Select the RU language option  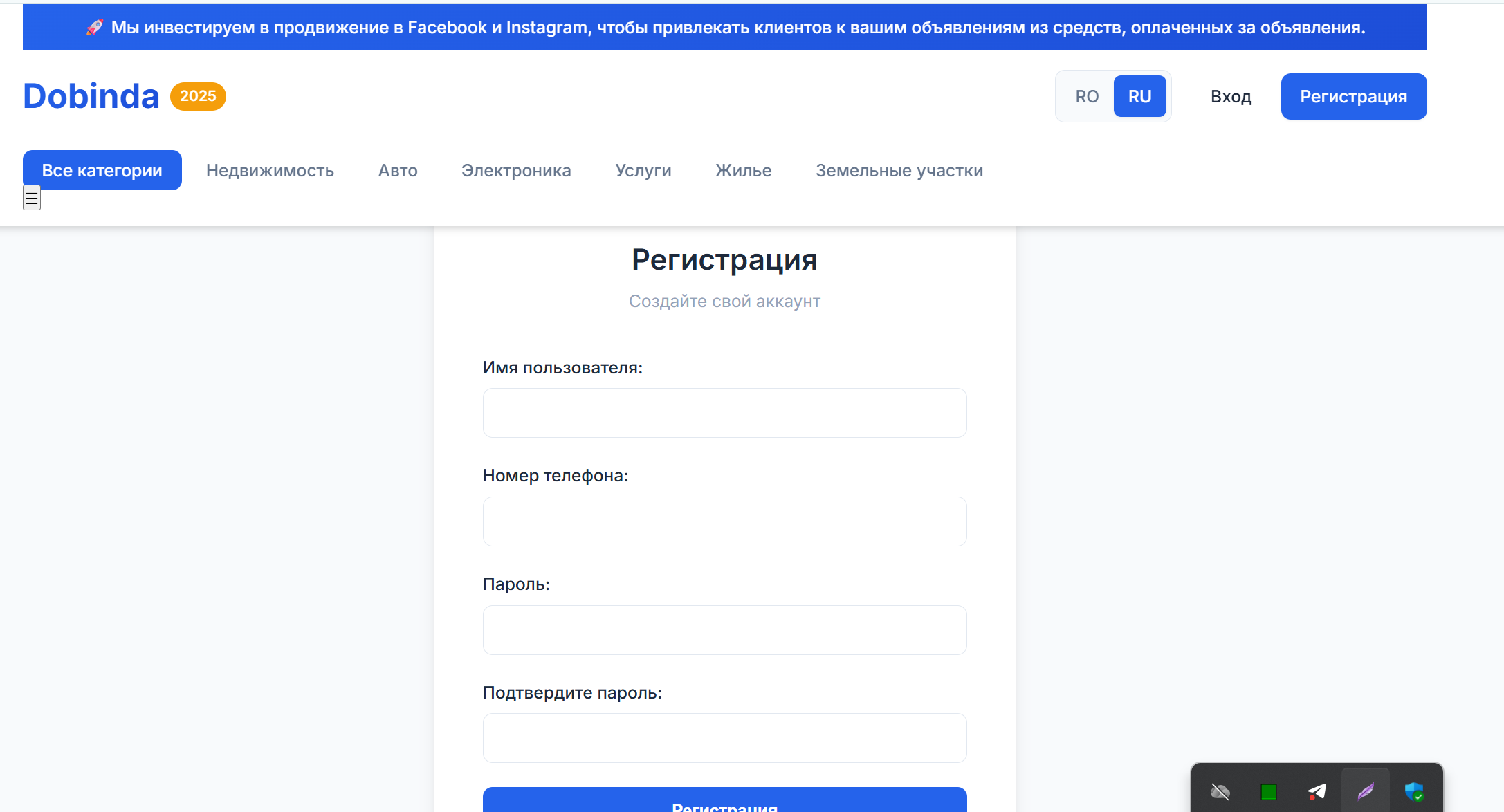click(1139, 96)
